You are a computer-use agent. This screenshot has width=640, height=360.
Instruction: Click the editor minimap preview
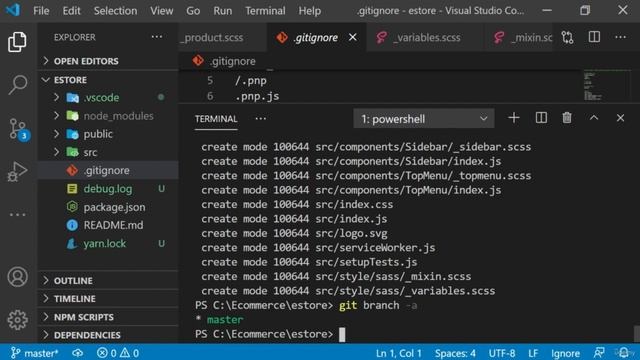pyautogui.click(x=606, y=86)
